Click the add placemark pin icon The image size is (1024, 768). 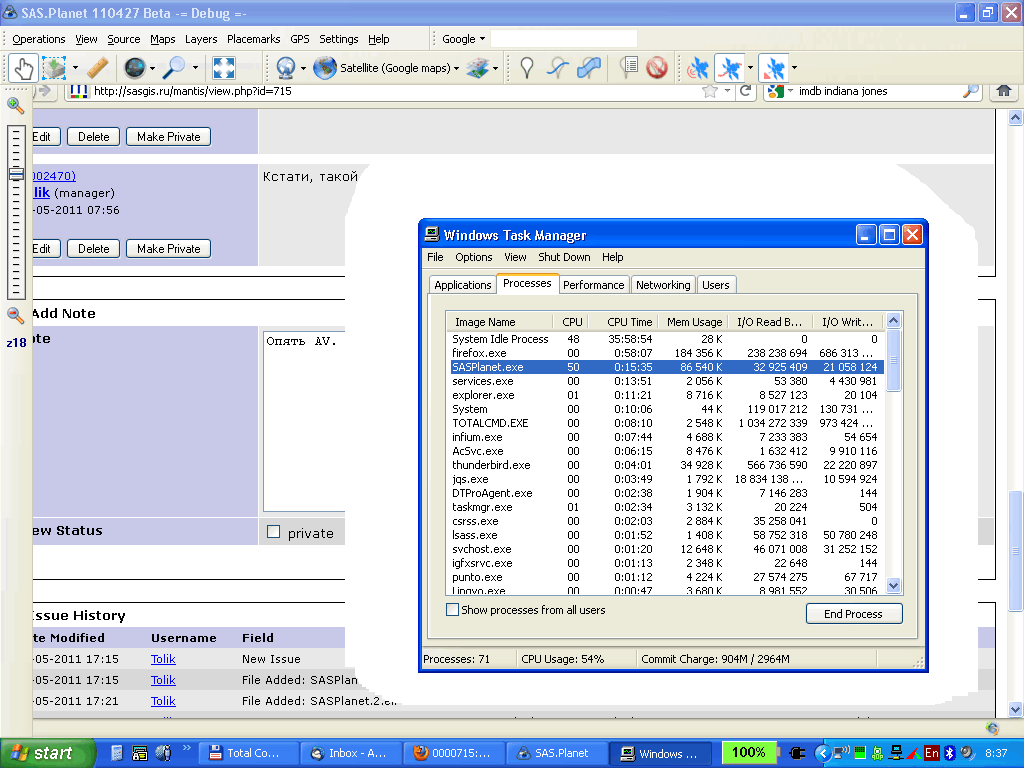click(527, 68)
